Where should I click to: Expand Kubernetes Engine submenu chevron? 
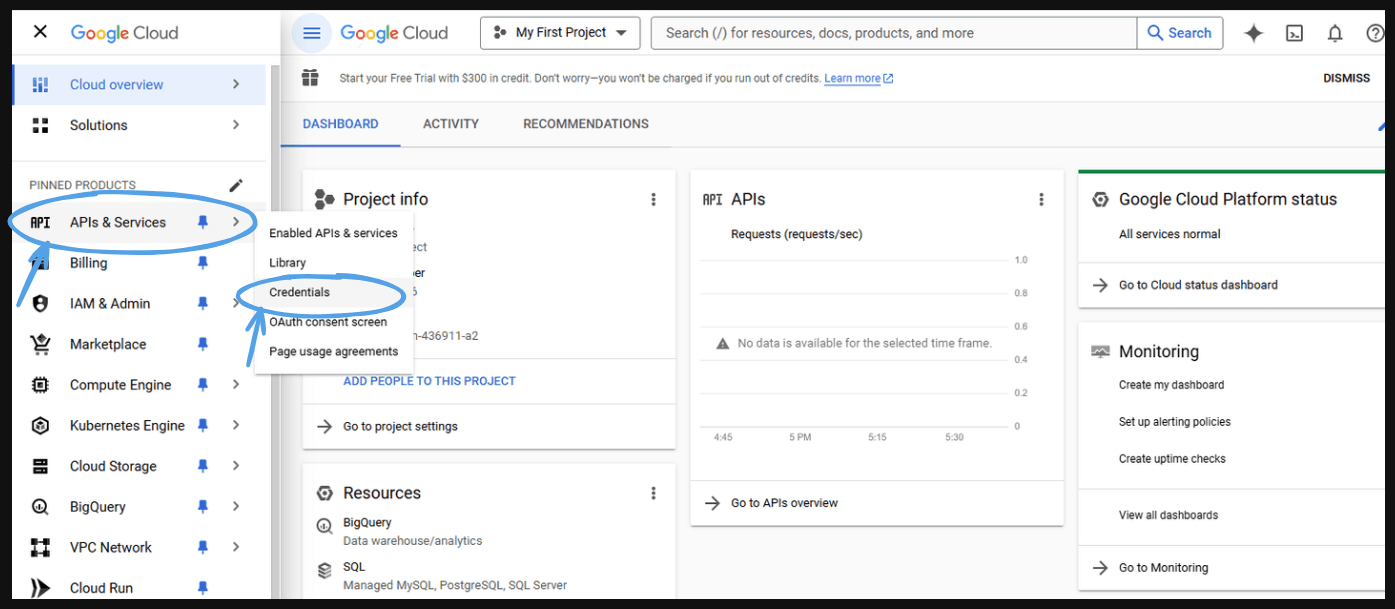coord(236,425)
